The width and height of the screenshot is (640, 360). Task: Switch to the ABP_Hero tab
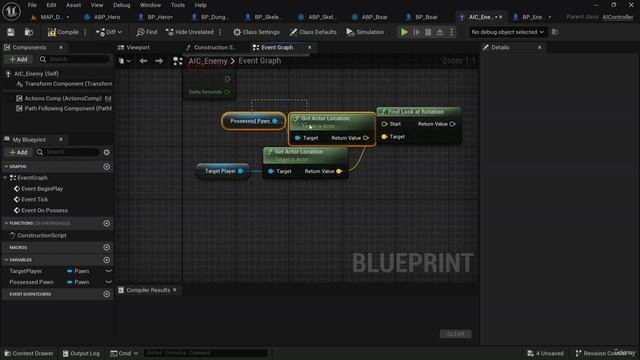coord(102,17)
